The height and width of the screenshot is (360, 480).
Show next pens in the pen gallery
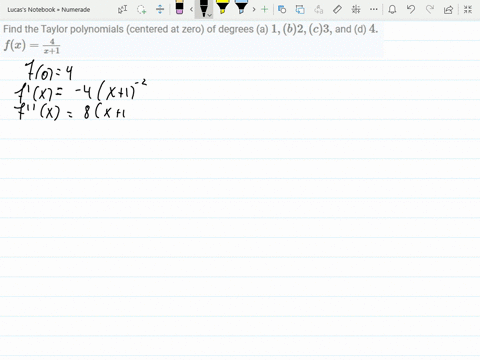coord(254,9)
